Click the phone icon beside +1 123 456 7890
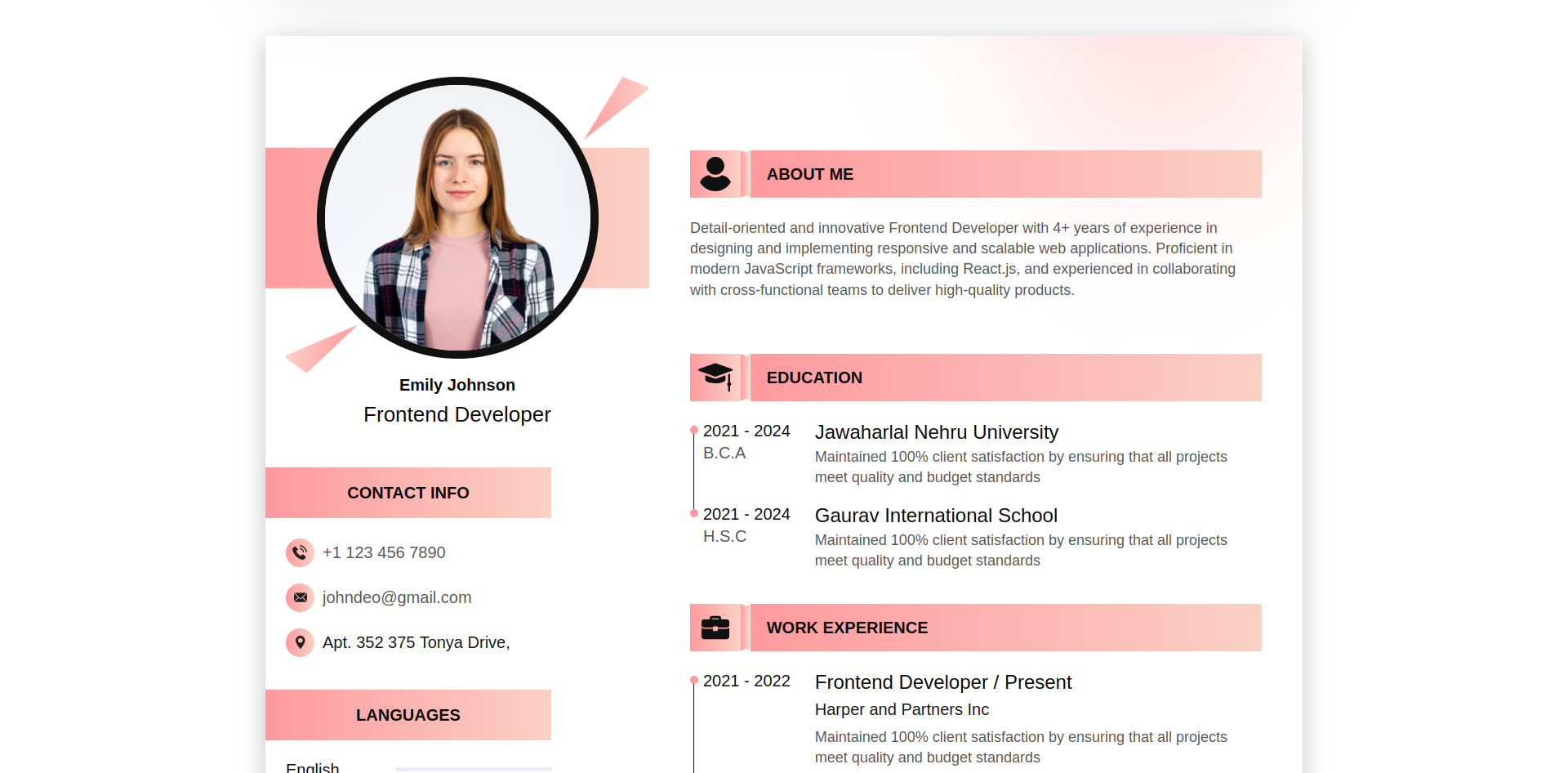This screenshot has height=773, width=1568. pos(300,552)
